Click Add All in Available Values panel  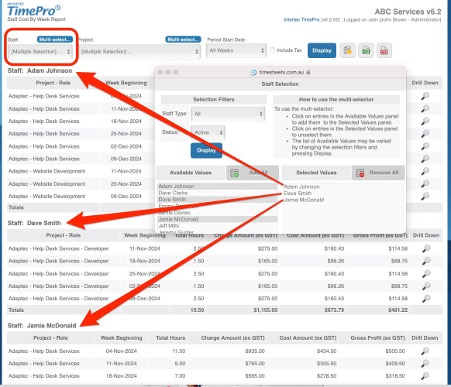252,173
